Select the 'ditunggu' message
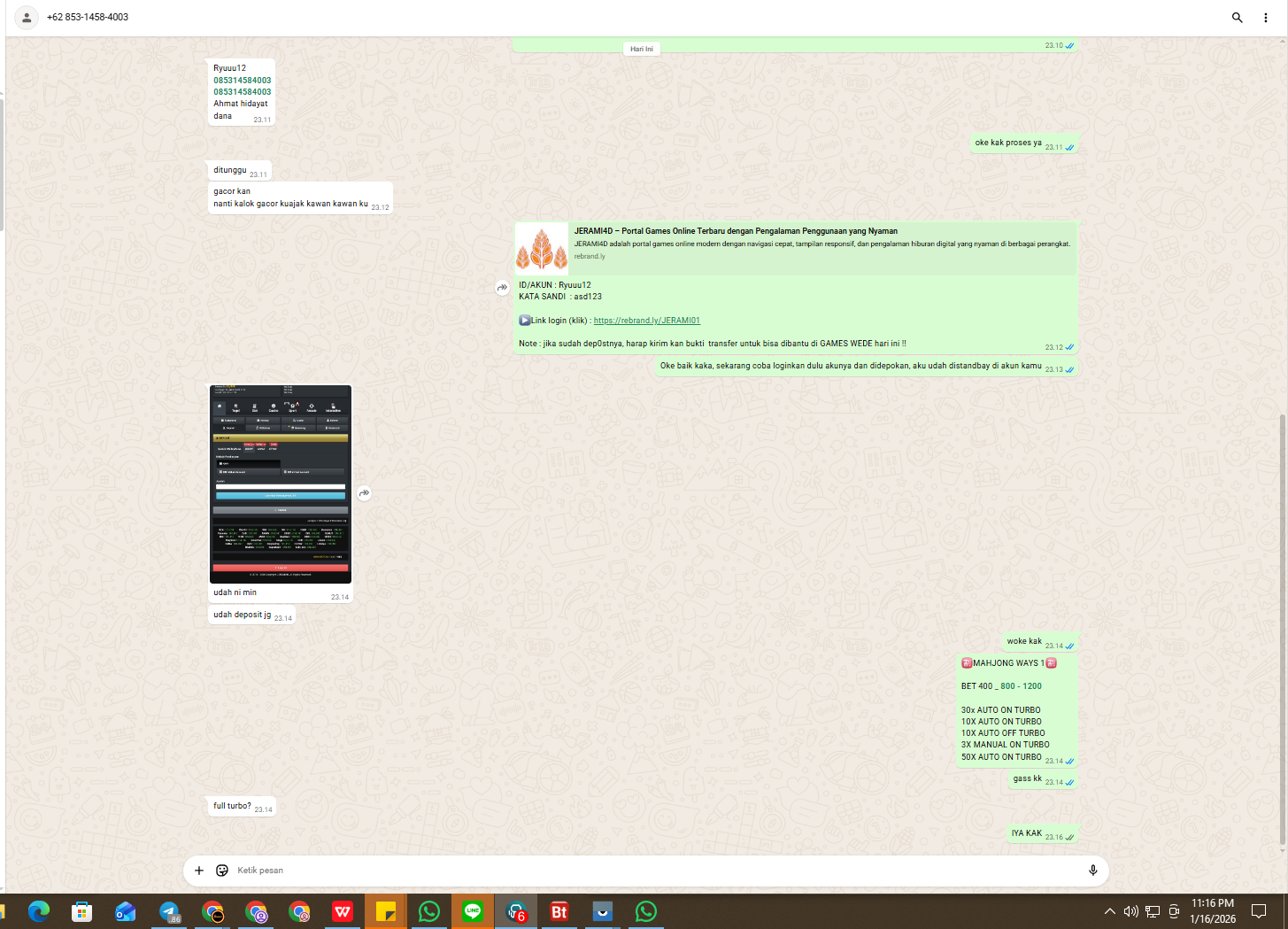The height and width of the screenshot is (929, 1288). click(x=240, y=171)
